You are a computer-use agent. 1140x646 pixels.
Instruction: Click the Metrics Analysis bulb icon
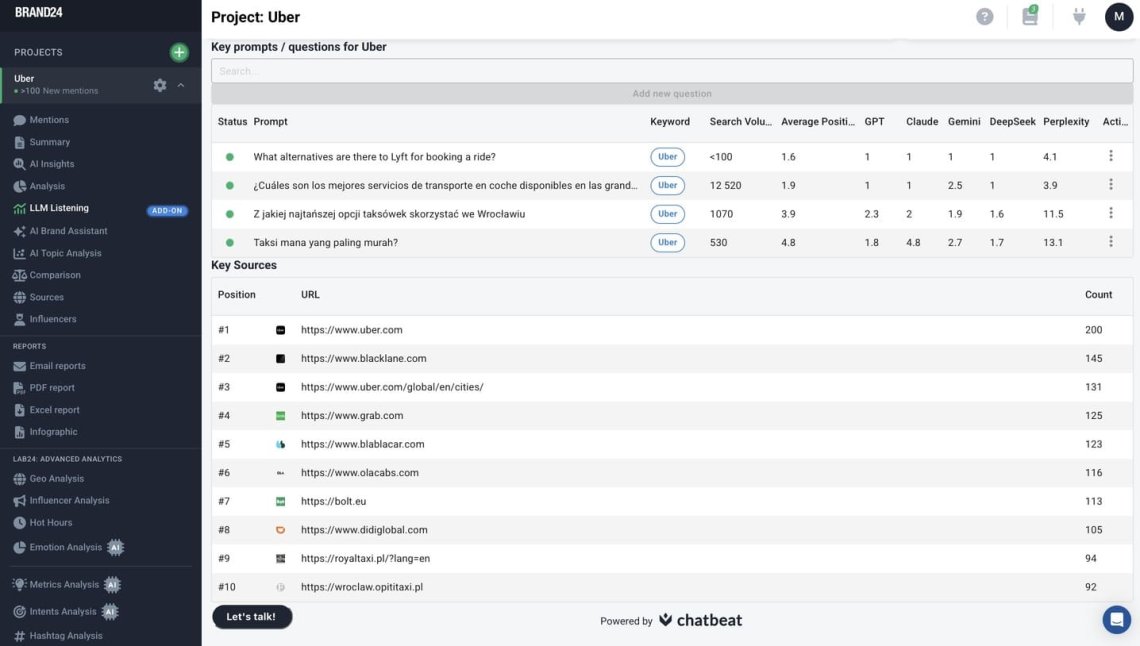point(20,584)
